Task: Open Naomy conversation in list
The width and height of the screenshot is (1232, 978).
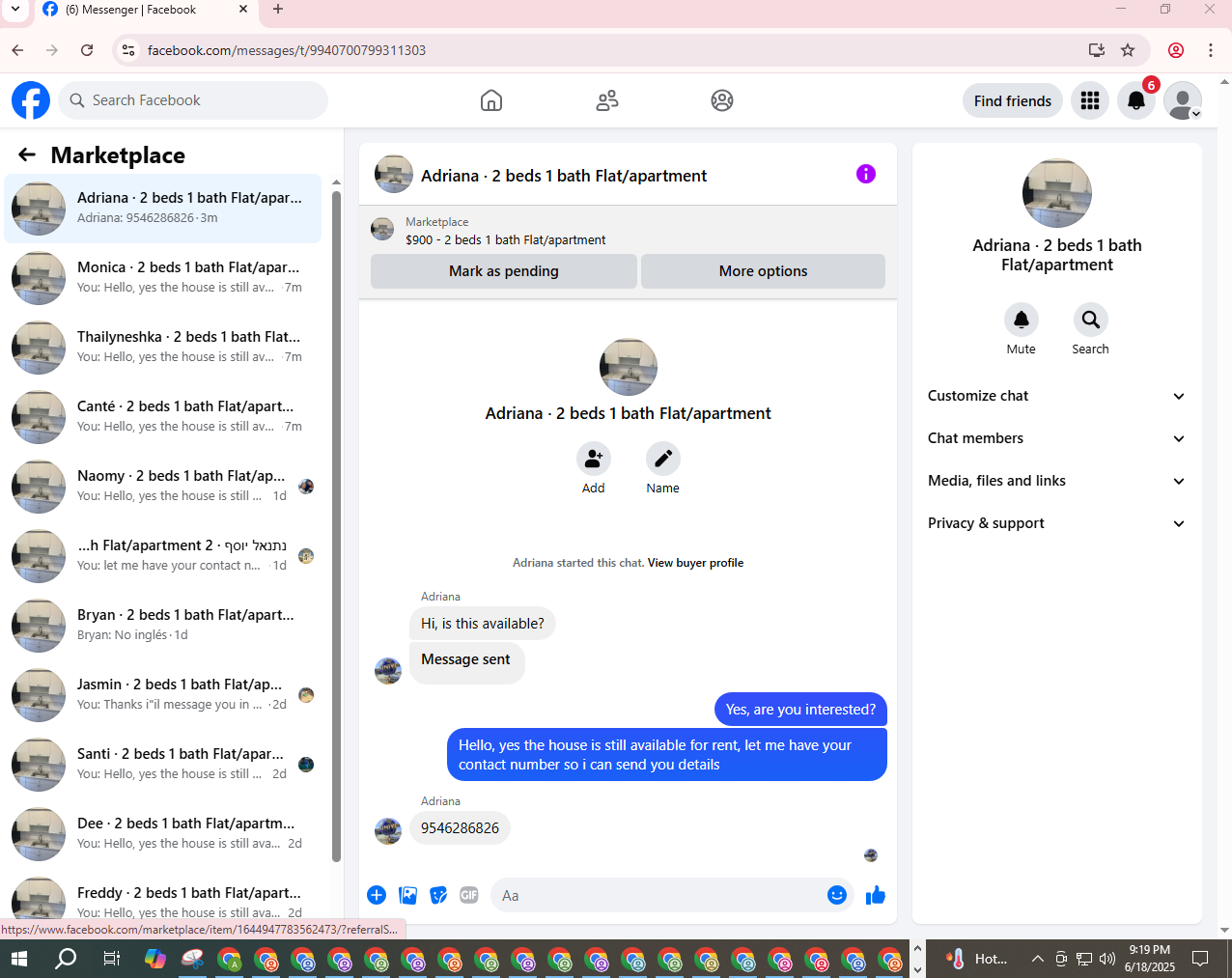Action: pyautogui.click(x=162, y=487)
